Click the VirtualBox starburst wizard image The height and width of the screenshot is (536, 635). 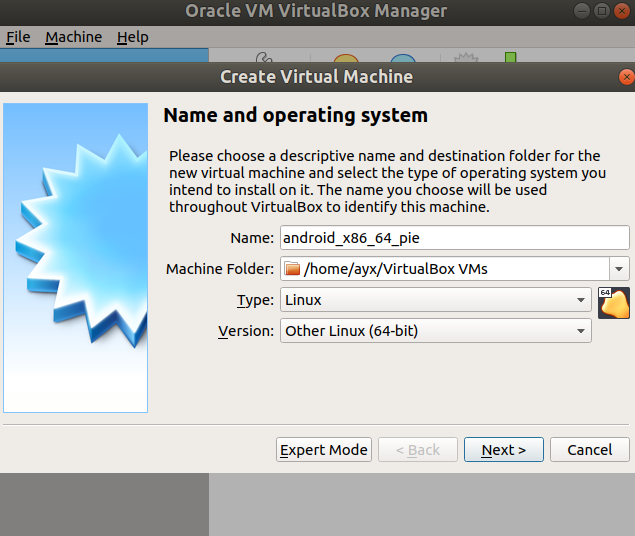(x=76, y=258)
